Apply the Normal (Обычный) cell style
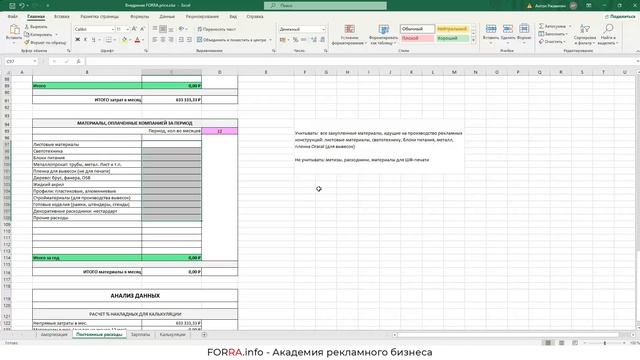Viewport: 640px width, 360px height. 417,29
